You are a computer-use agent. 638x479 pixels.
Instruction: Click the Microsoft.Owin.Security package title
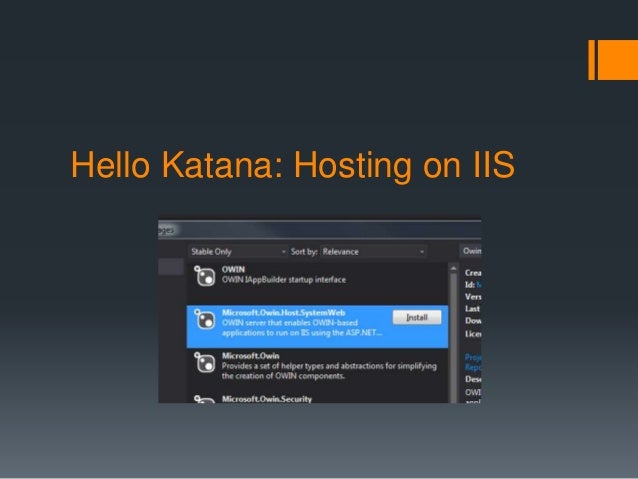[267, 399]
